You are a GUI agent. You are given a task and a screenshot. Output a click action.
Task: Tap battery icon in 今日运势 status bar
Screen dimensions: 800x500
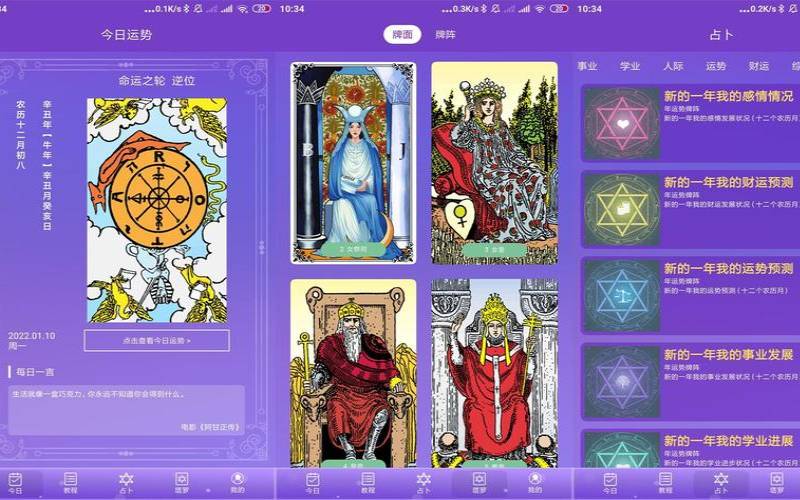click(x=261, y=9)
